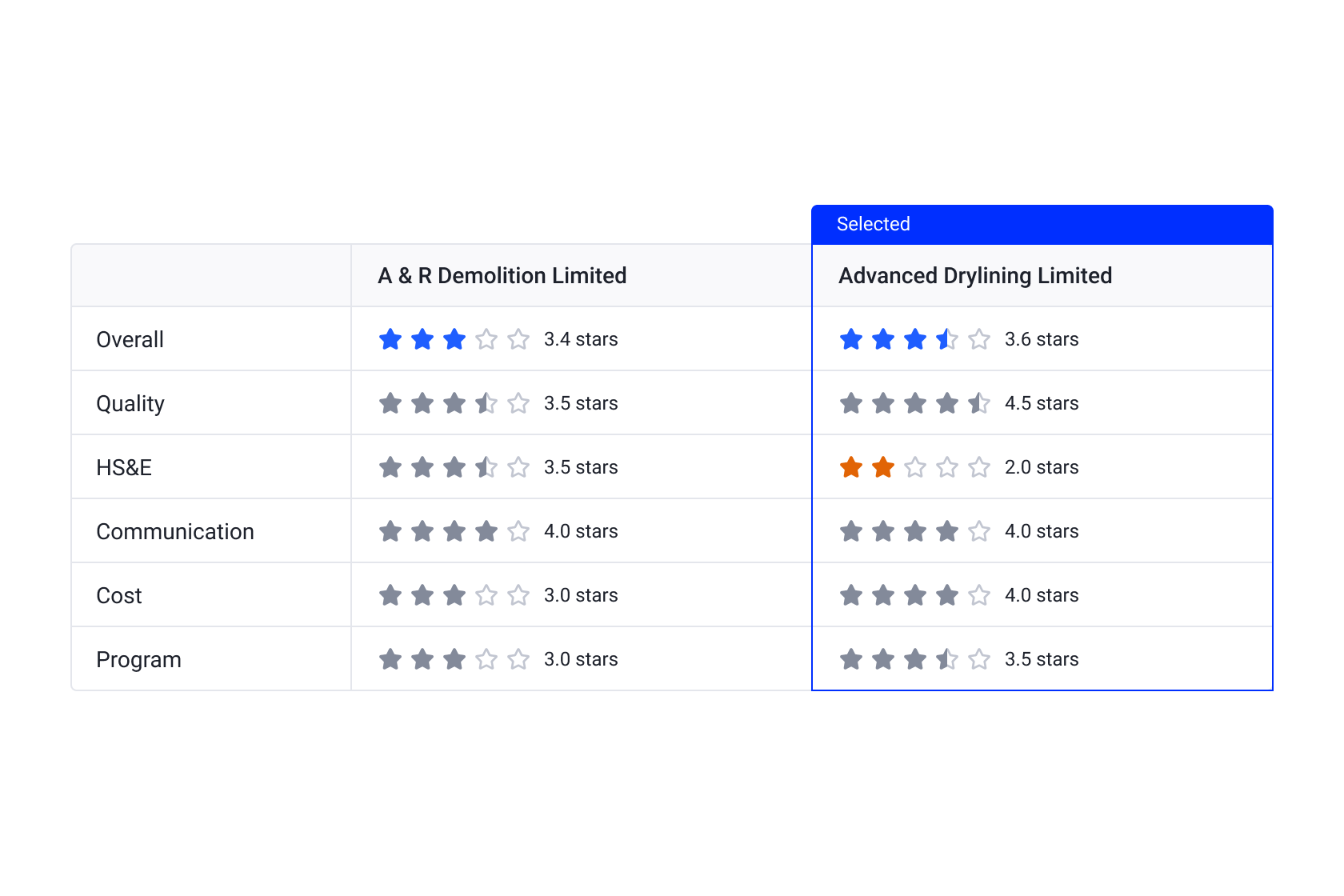The width and height of the screenshot is (1344, 896).
Task: Click half-filled fourth star in Advanced Drylining Program
Action: click(947, 659)
